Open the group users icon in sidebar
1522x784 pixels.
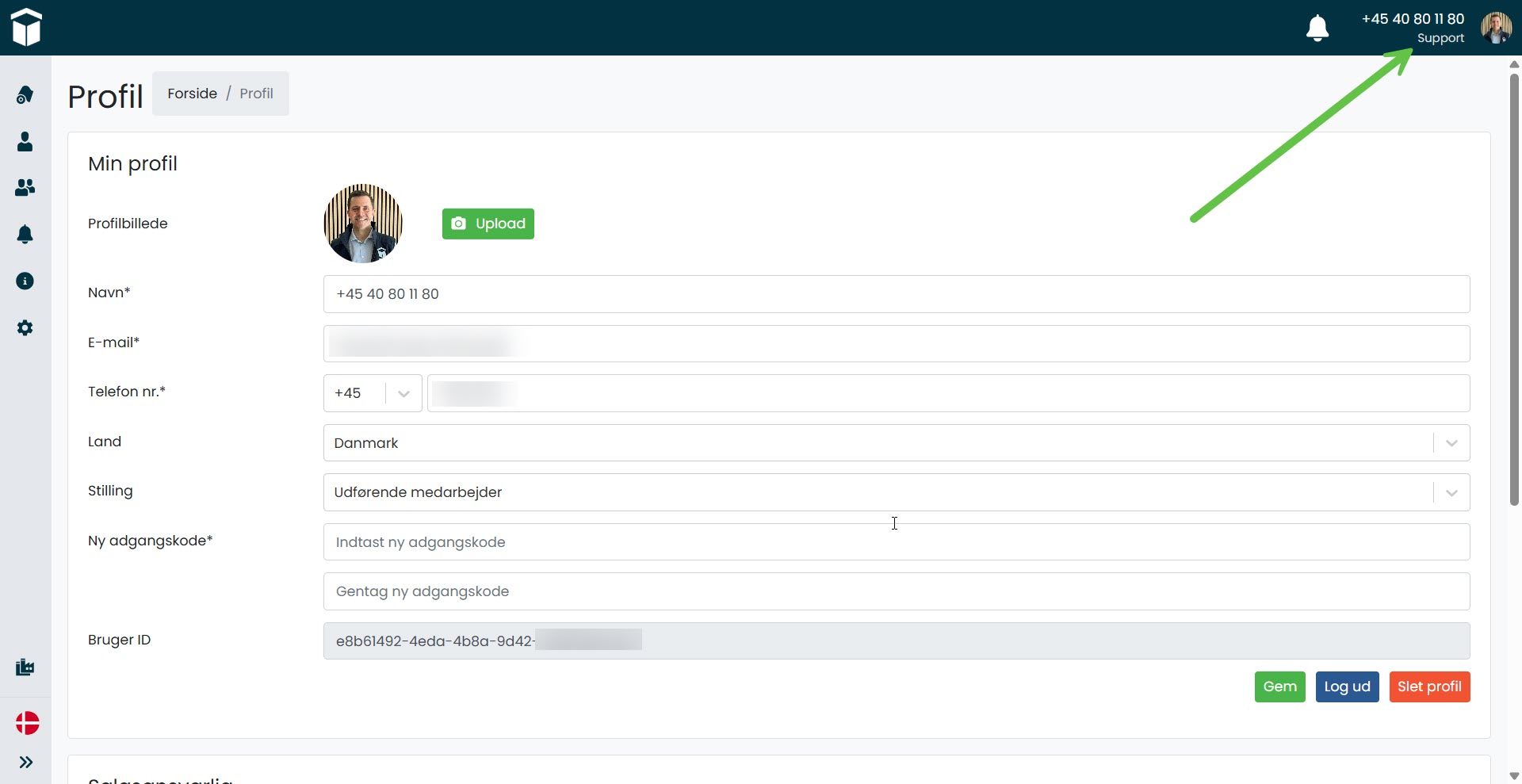tap(25, 188)
